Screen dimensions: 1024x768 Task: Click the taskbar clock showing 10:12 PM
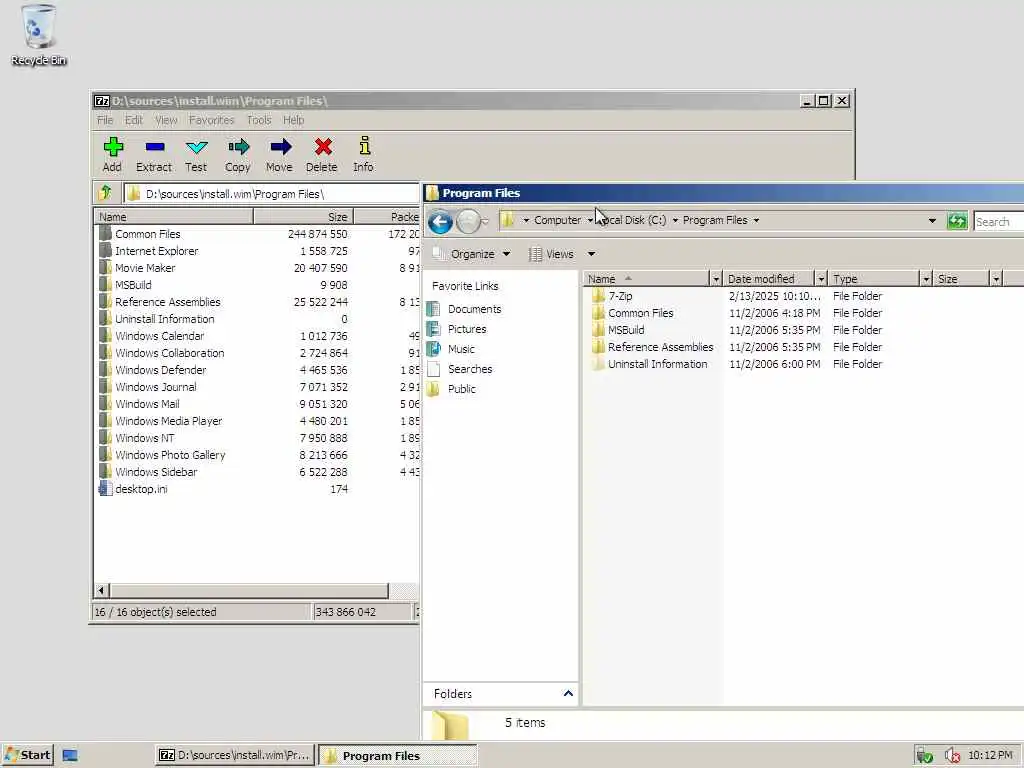990,755
